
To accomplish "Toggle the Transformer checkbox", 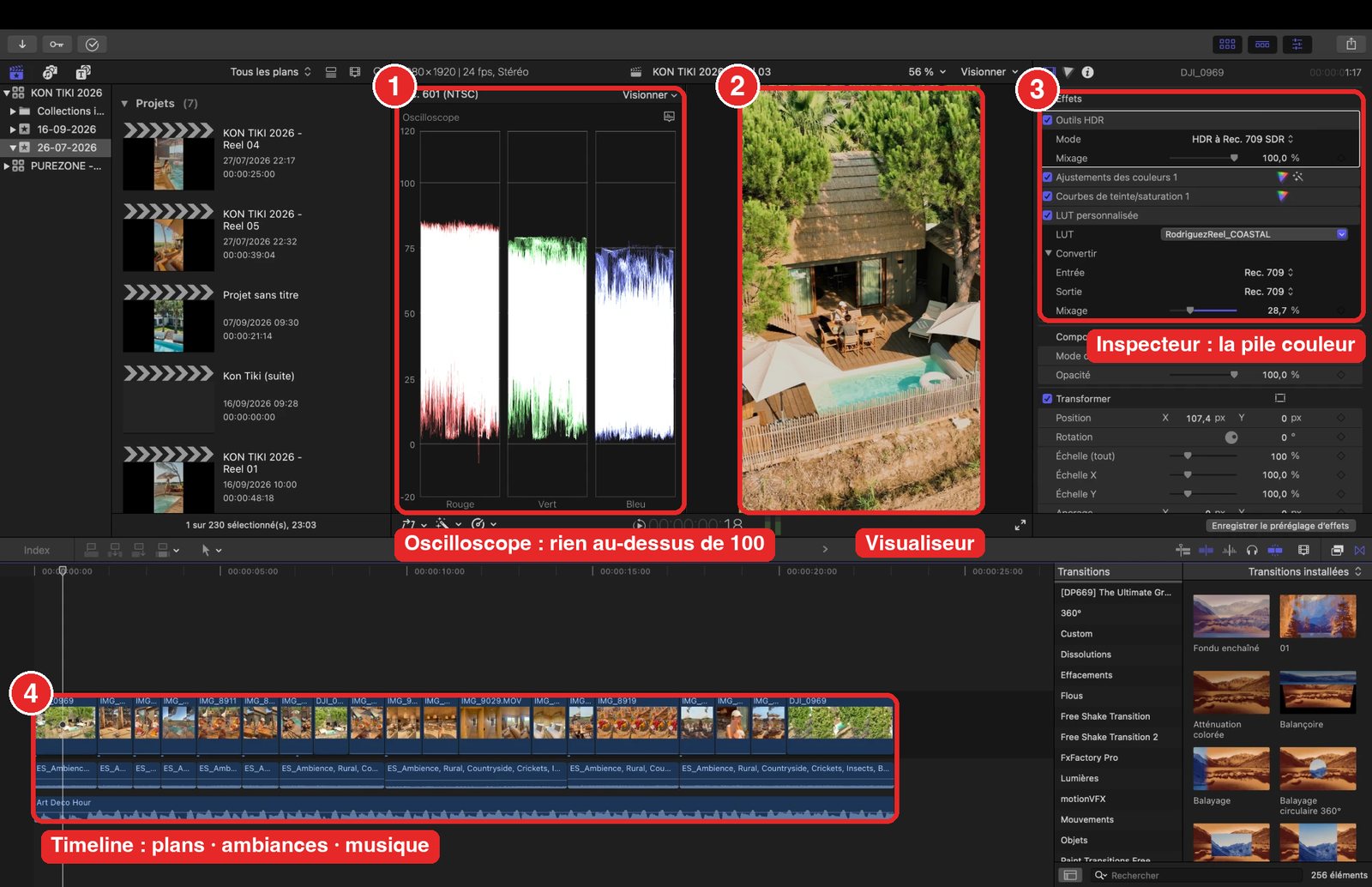I will coord(1047,399).
